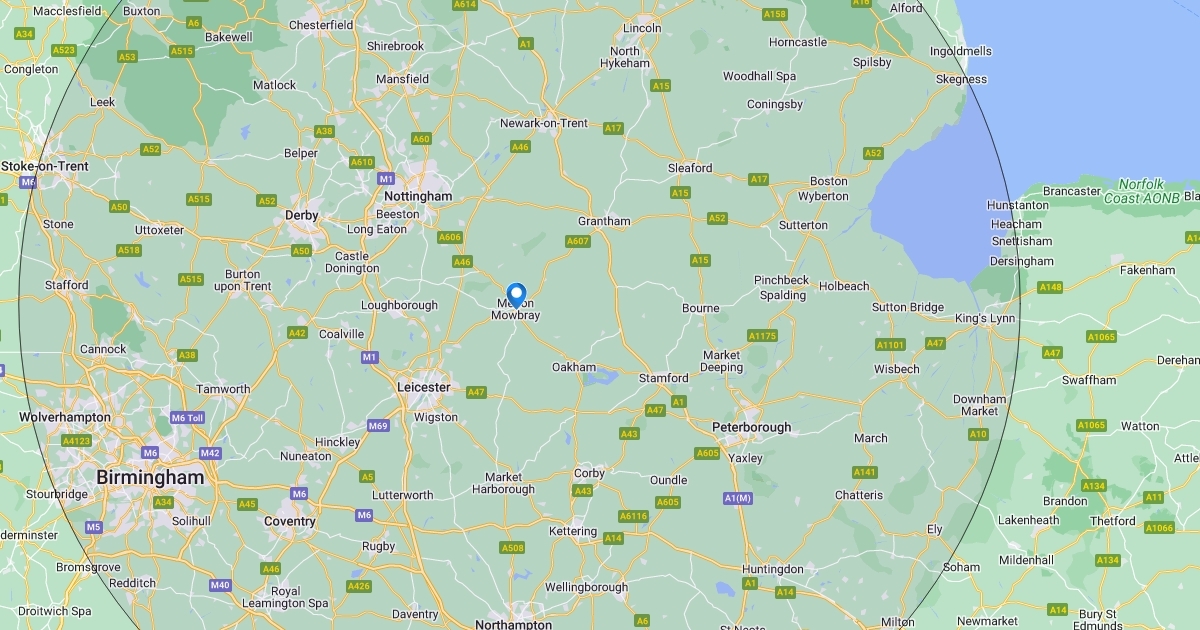Click the Peterborough city label
Image resolution: width=1200 pixels, height=630 pixels.
(751, 427)
